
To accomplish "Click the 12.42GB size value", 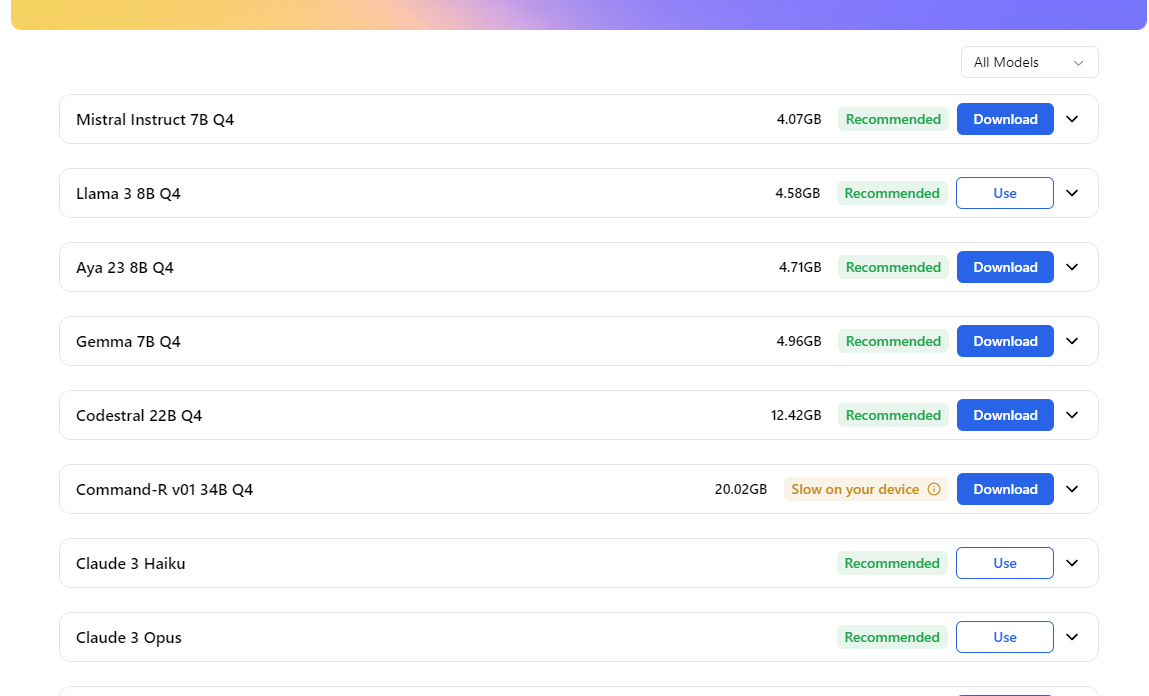I will [796, 415].
